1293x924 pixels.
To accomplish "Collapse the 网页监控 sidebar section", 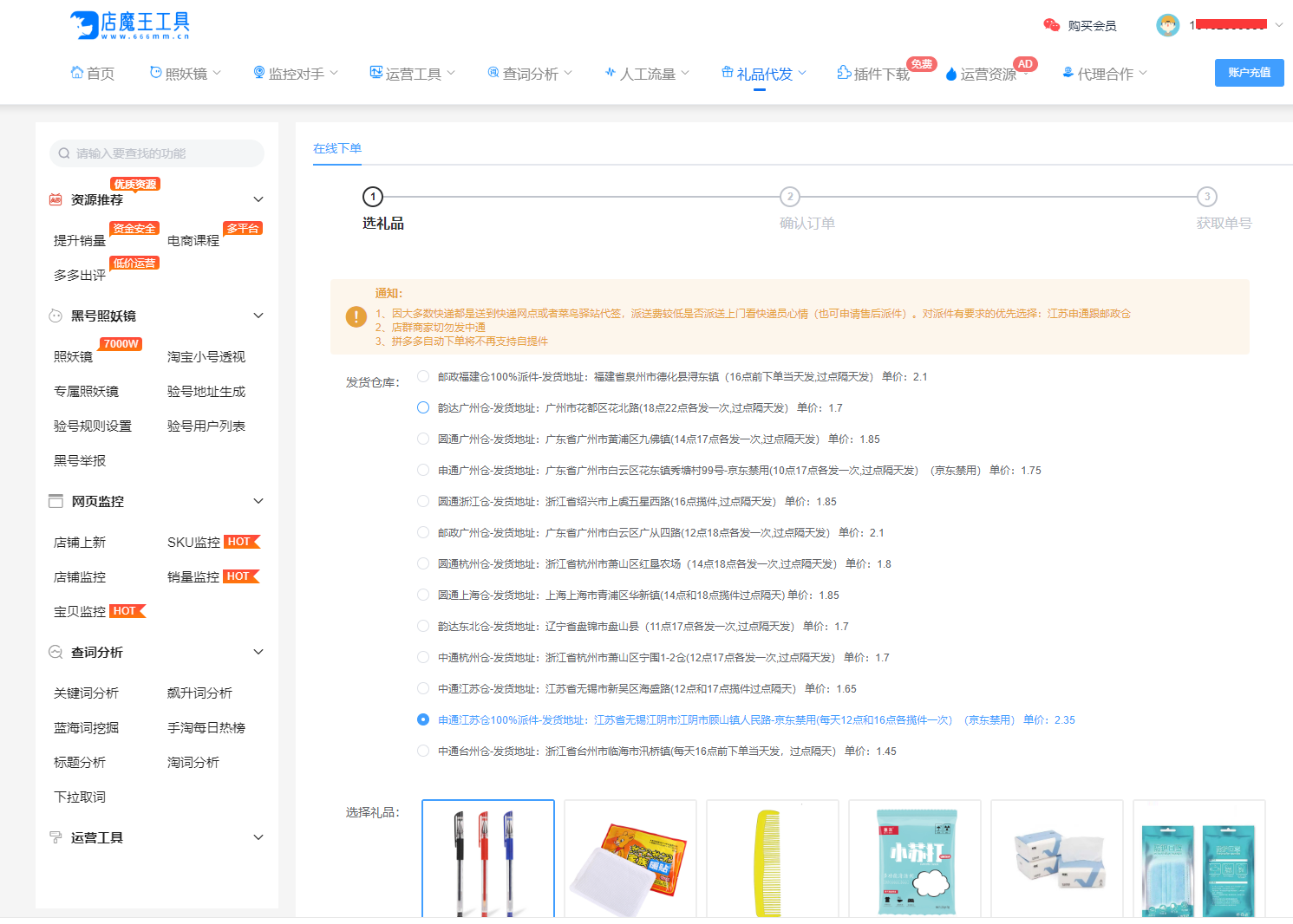I will pyautogui.click(x=258, y=501).
